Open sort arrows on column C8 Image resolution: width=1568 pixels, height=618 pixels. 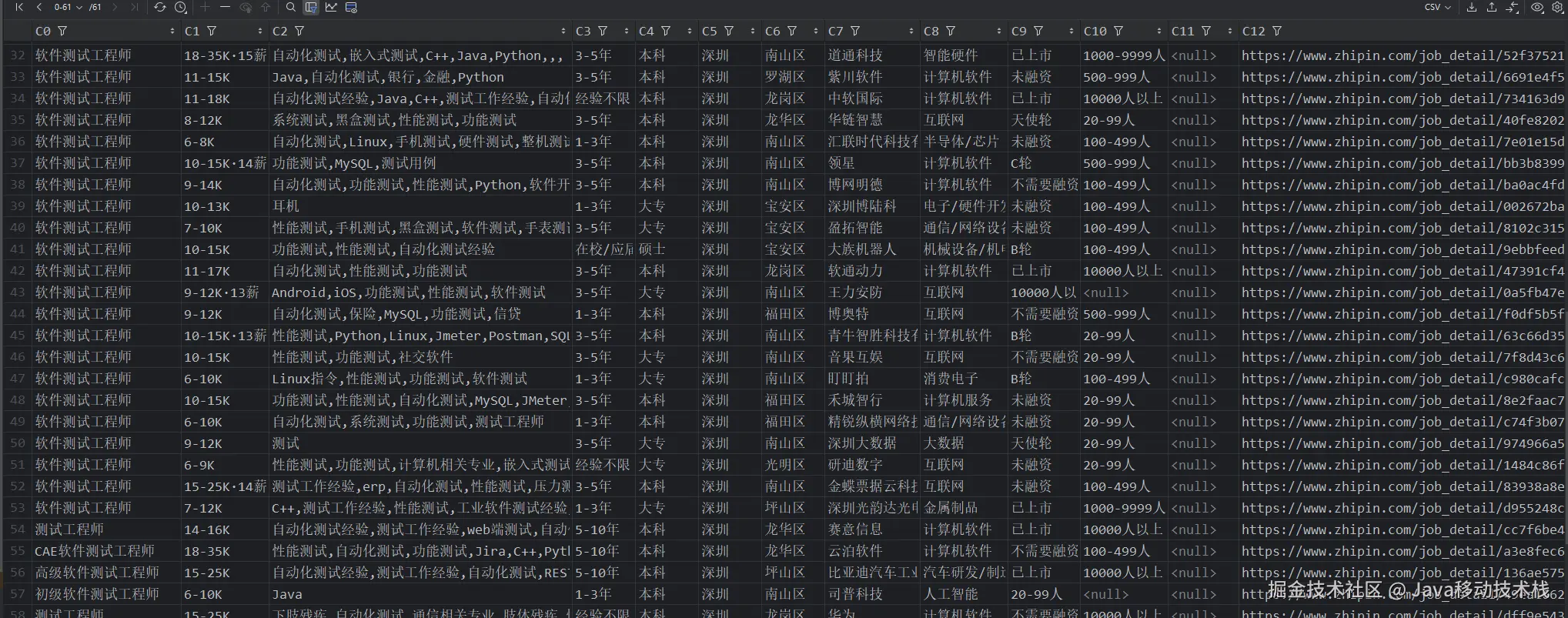tap(998, 31)
